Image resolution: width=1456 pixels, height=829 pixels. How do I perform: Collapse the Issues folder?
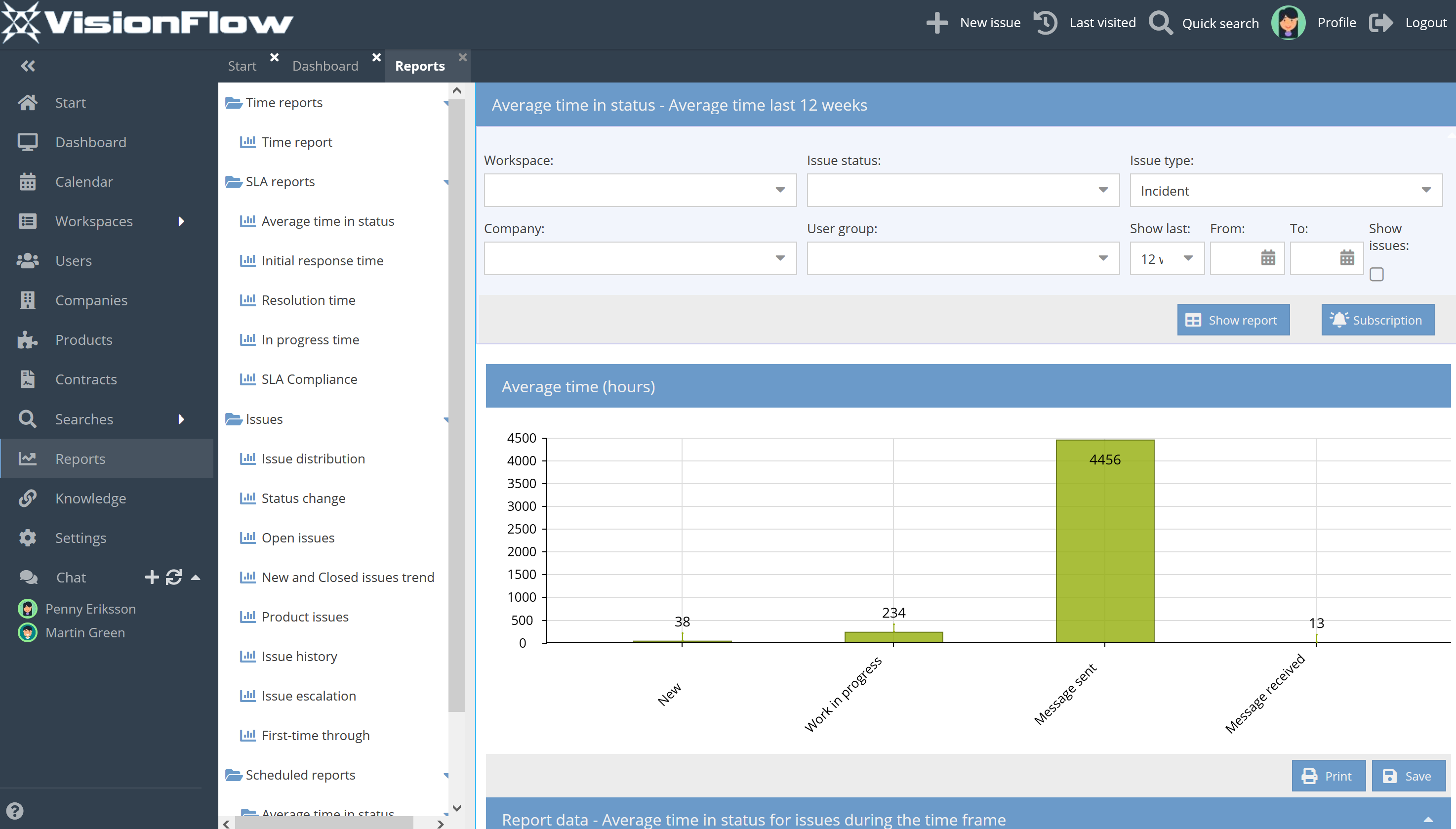(445, 419)
